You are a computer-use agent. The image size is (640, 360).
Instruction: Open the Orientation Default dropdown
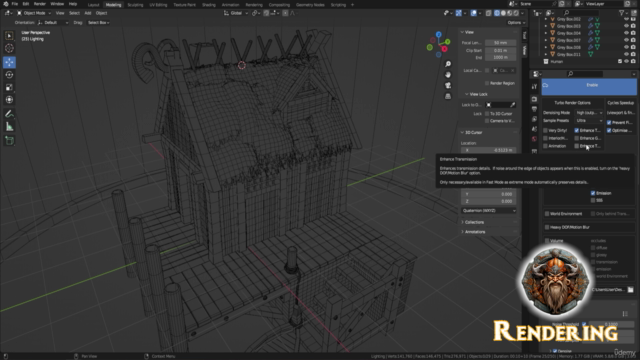pyautogui.click(x=53, y=22)
